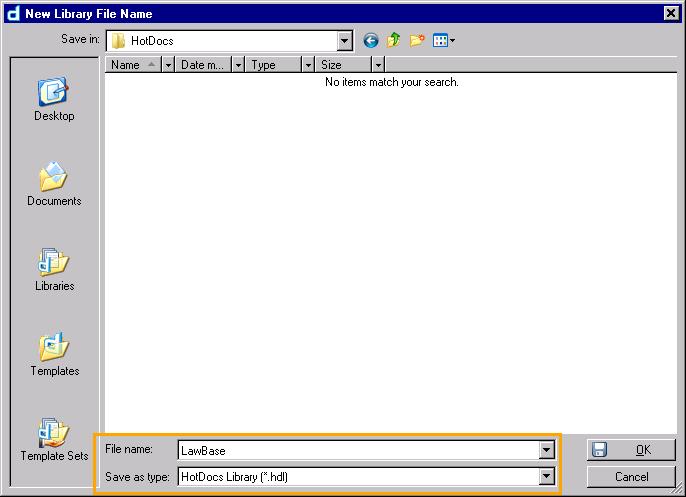Expand the Save as type dropdown
Viewport: 686px width, 497px height.
pyautogui.click(x=546, y=476)
